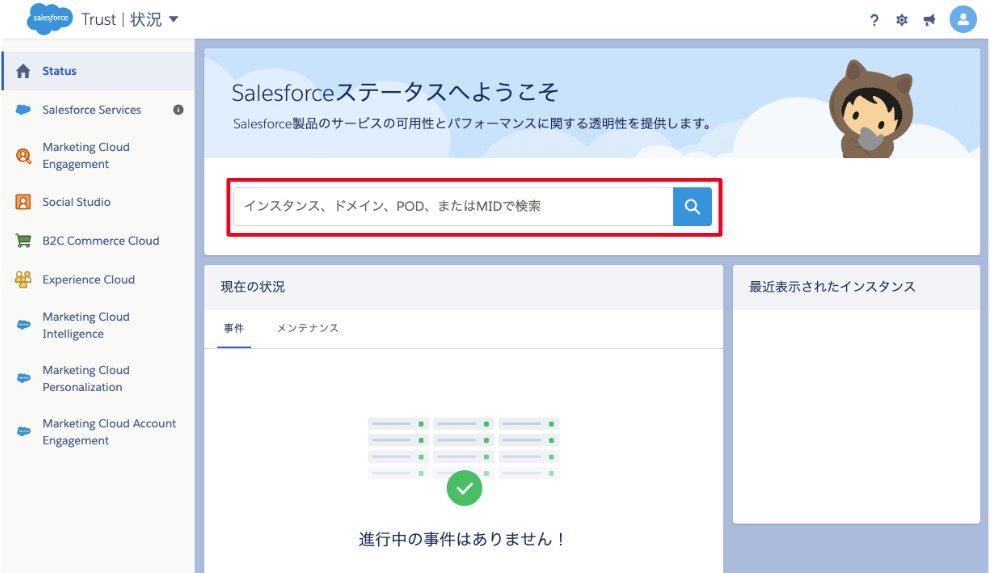This screenshot has height=573, width=990.
Task: Click the Marketing Cloud Engagement search icon
Action: (x=23, y=155)
